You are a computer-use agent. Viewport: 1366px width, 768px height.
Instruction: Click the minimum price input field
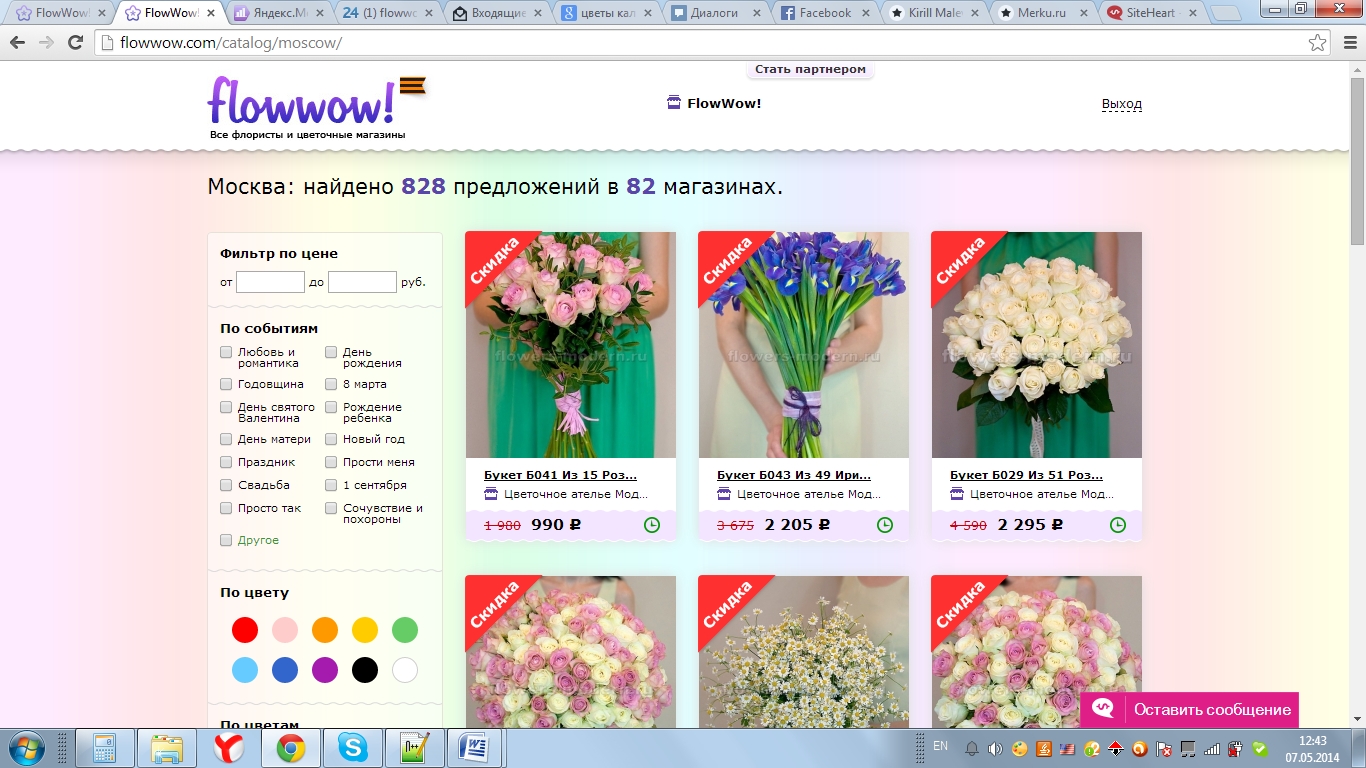pyautogui.click(x=270, y=282)
